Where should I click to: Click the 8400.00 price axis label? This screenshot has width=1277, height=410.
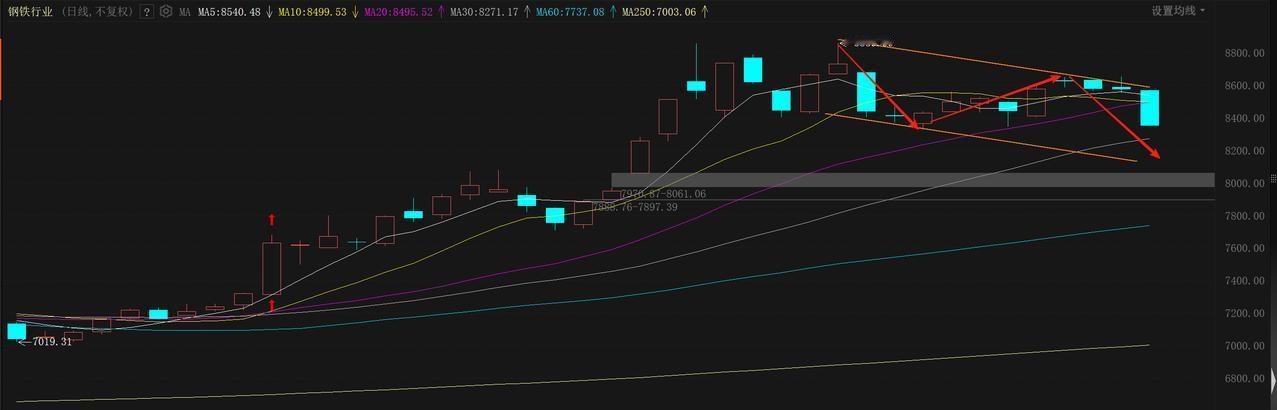point(1243,119)
